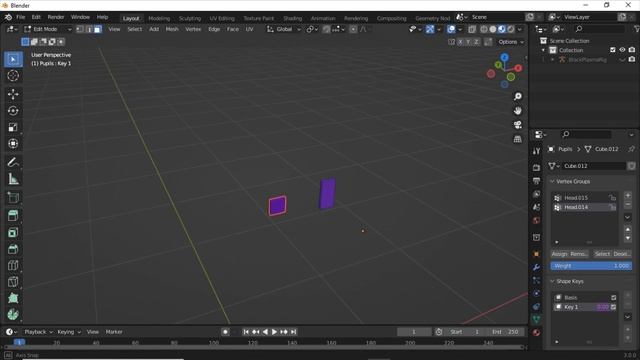Select the Loop Cut tool
Viewport: 640px width, 360px height.
13,265
